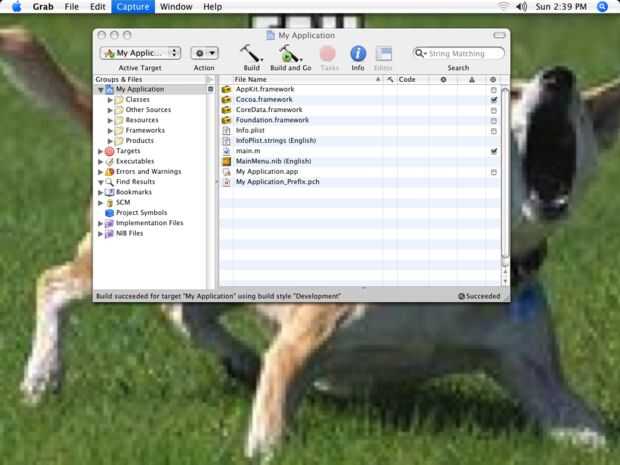Open the Grab application menu

click(x=43, y=6)
